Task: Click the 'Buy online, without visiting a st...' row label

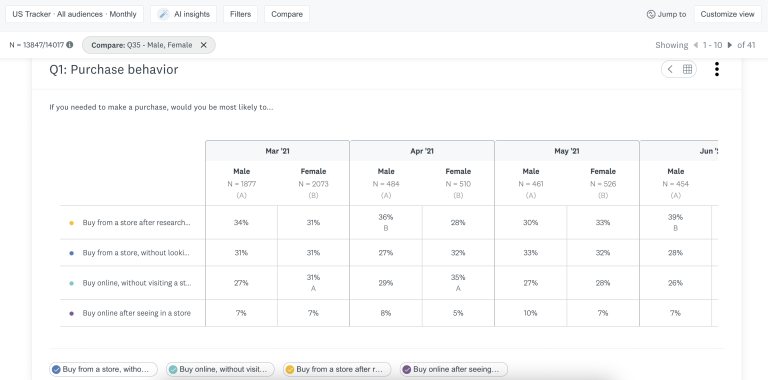Action: (x=137, y=283)
